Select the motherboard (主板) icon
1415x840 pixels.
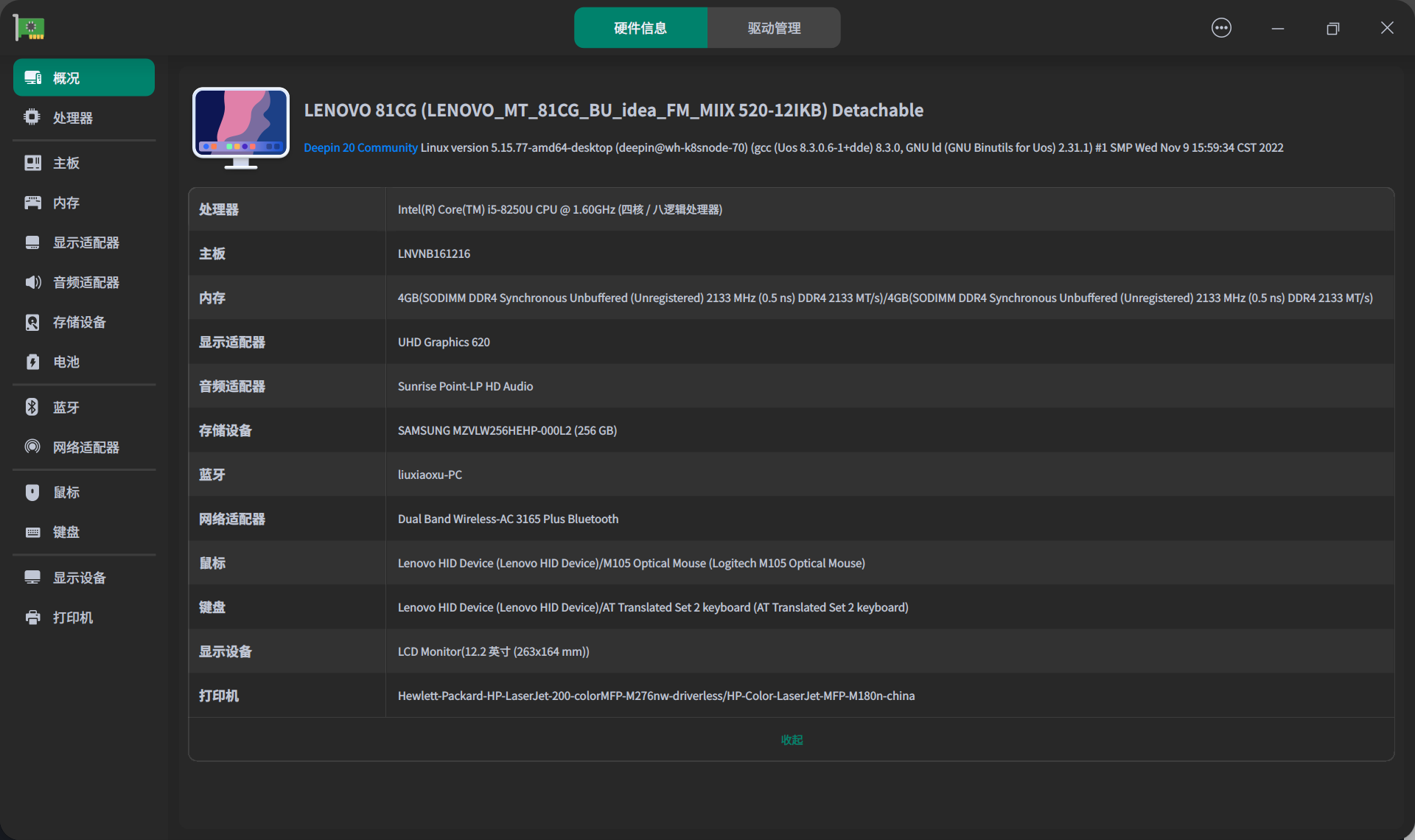point(32,163)
